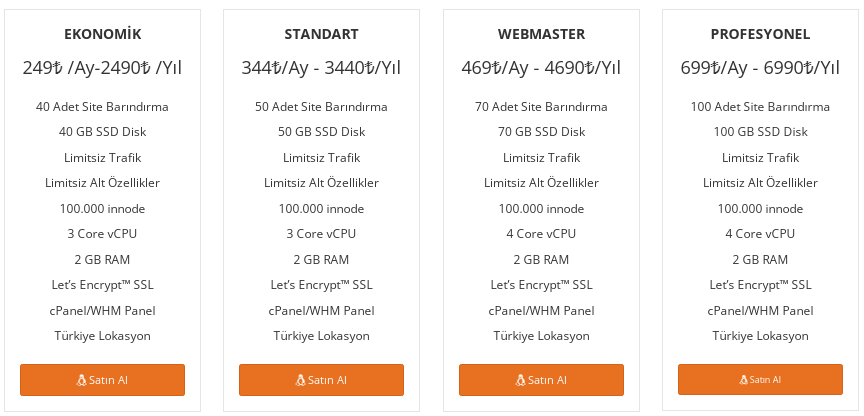This screenshot has width=864, height=416.
Task: Order the Profesyonel plan with Satın Al
Action: point(760,380)
